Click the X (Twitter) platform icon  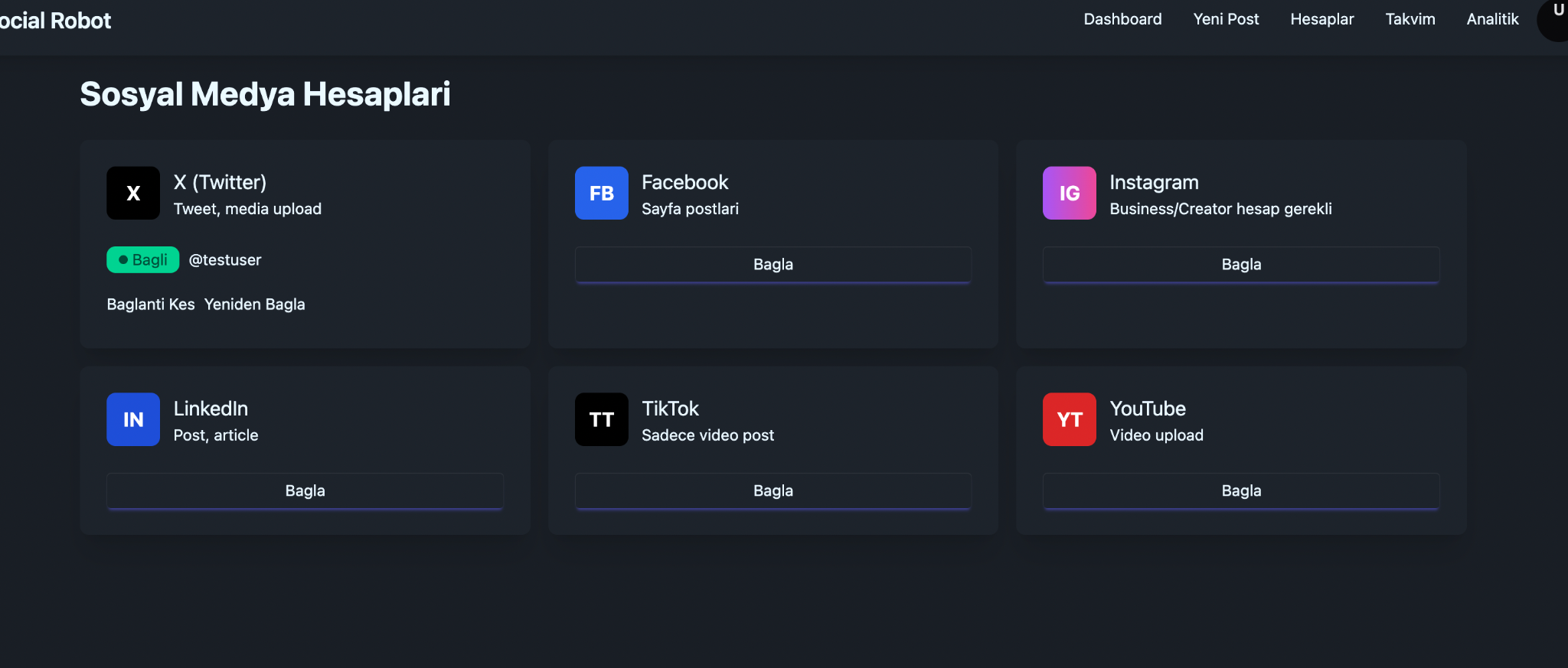click(x=133, y=193)
